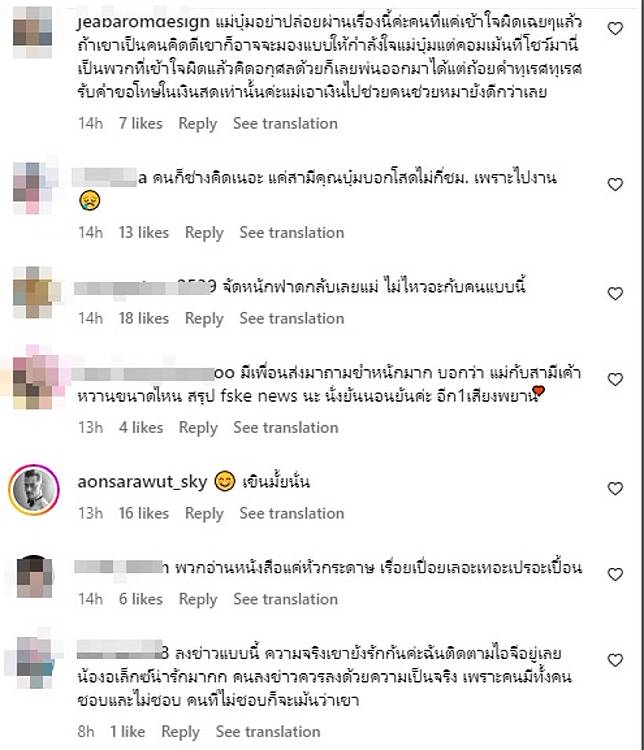Reply to the jeabaromdesign comment
The image size is (644, 750).
pyautogui.click(x=198, y=124)
